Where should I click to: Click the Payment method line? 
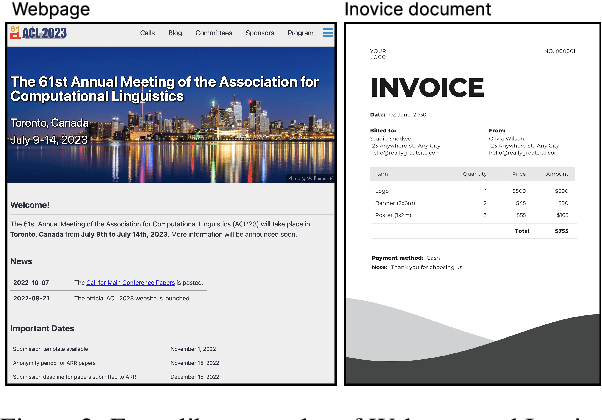pyautogui.click(x=405, y=258)
